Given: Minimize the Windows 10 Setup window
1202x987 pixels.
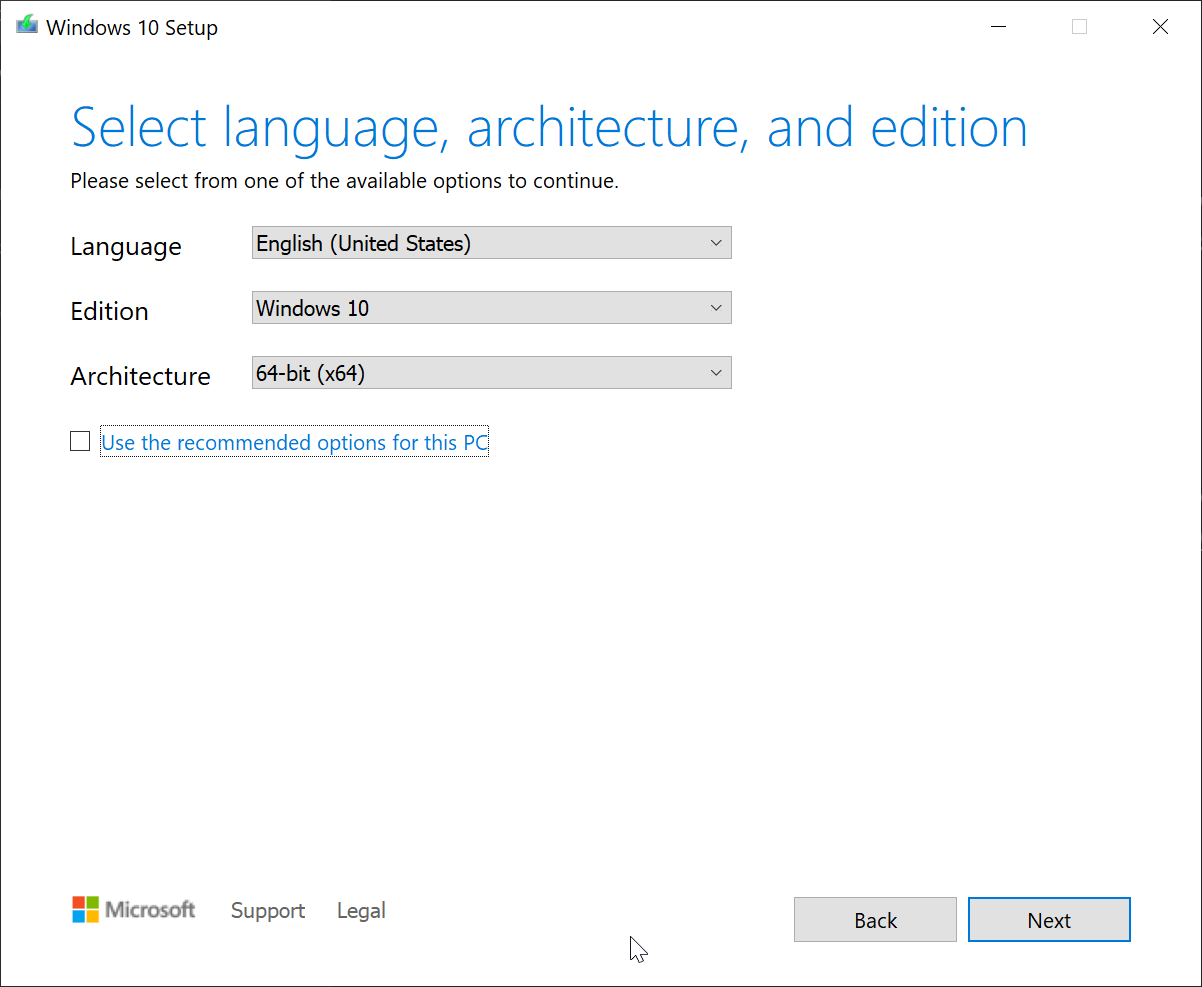Looking at the screenshot, I should click(x=998, y=27).
